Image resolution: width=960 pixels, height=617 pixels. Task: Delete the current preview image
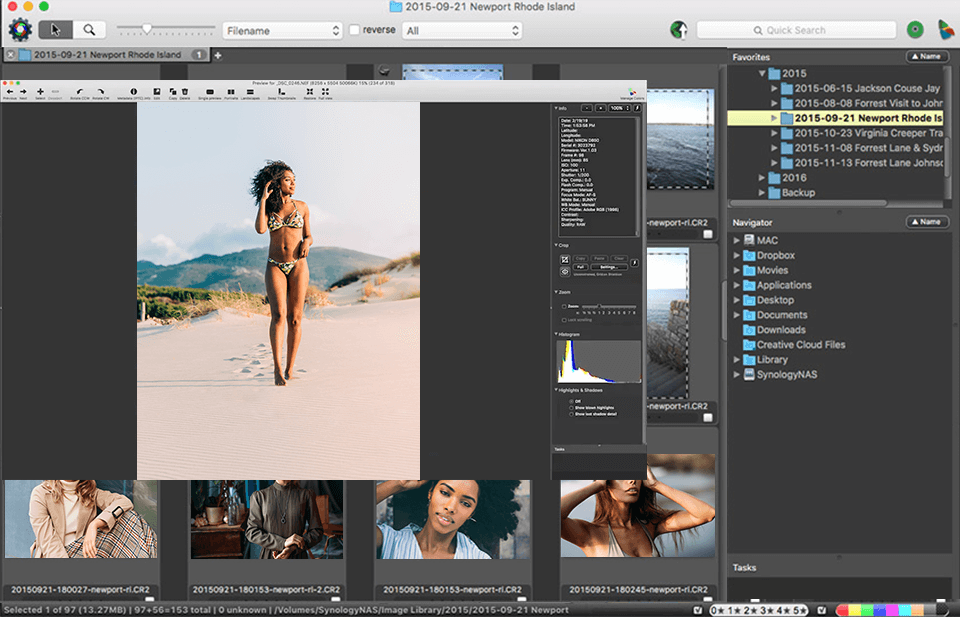(x=185, y=91)
